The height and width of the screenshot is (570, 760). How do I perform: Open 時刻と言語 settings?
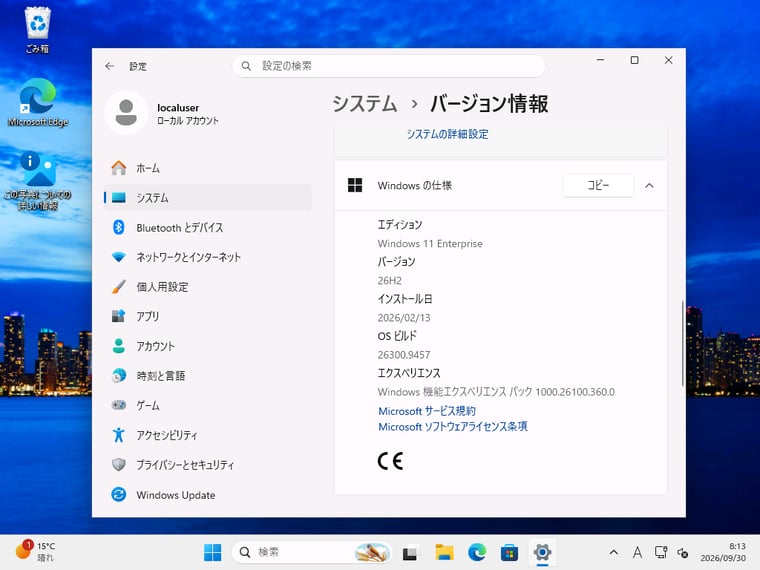point(208,376)
